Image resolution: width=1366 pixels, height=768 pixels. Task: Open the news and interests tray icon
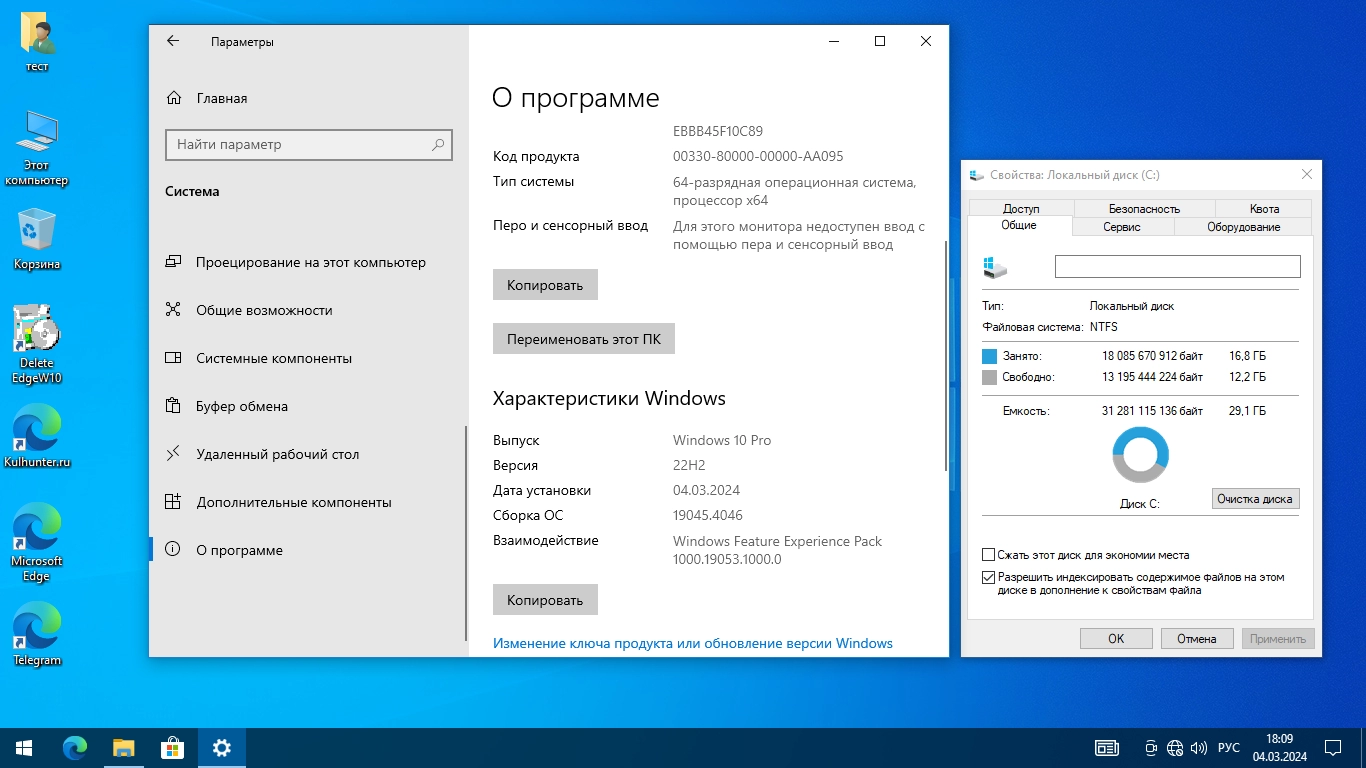(x=1107, y=748)
